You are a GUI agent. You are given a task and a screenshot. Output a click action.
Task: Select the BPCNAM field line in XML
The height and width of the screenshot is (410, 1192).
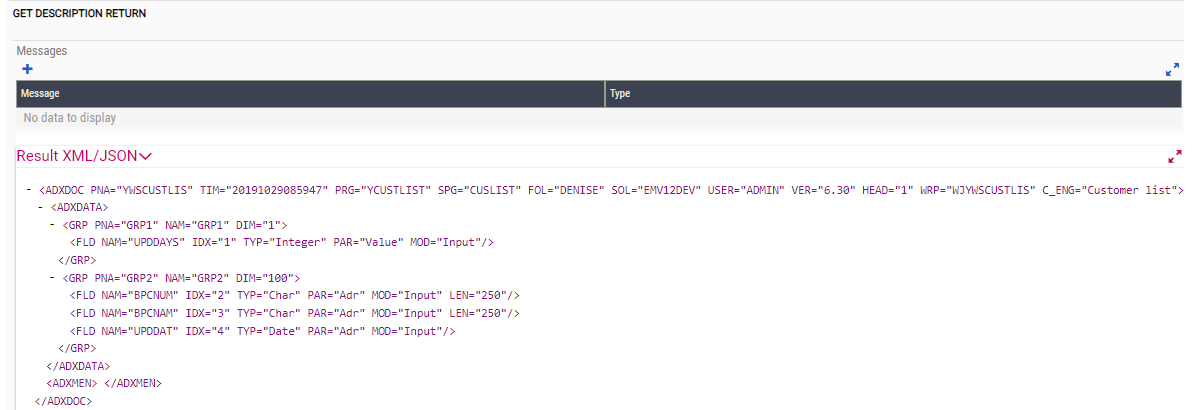[x=295, y=313]
